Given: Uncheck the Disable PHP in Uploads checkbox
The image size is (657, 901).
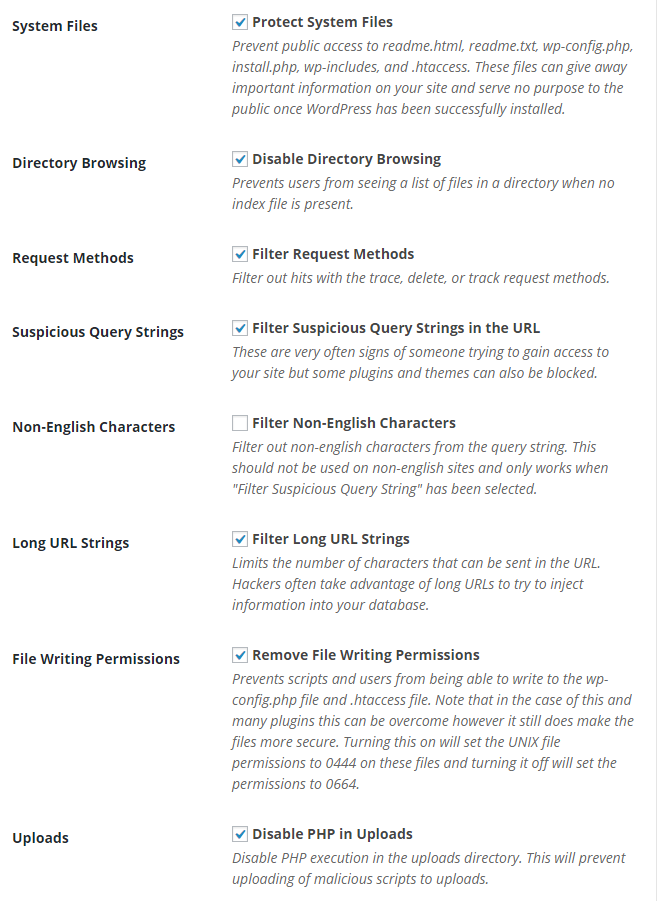Looking at the screenshot, I should pyautogui.click(x=240, y=834).
